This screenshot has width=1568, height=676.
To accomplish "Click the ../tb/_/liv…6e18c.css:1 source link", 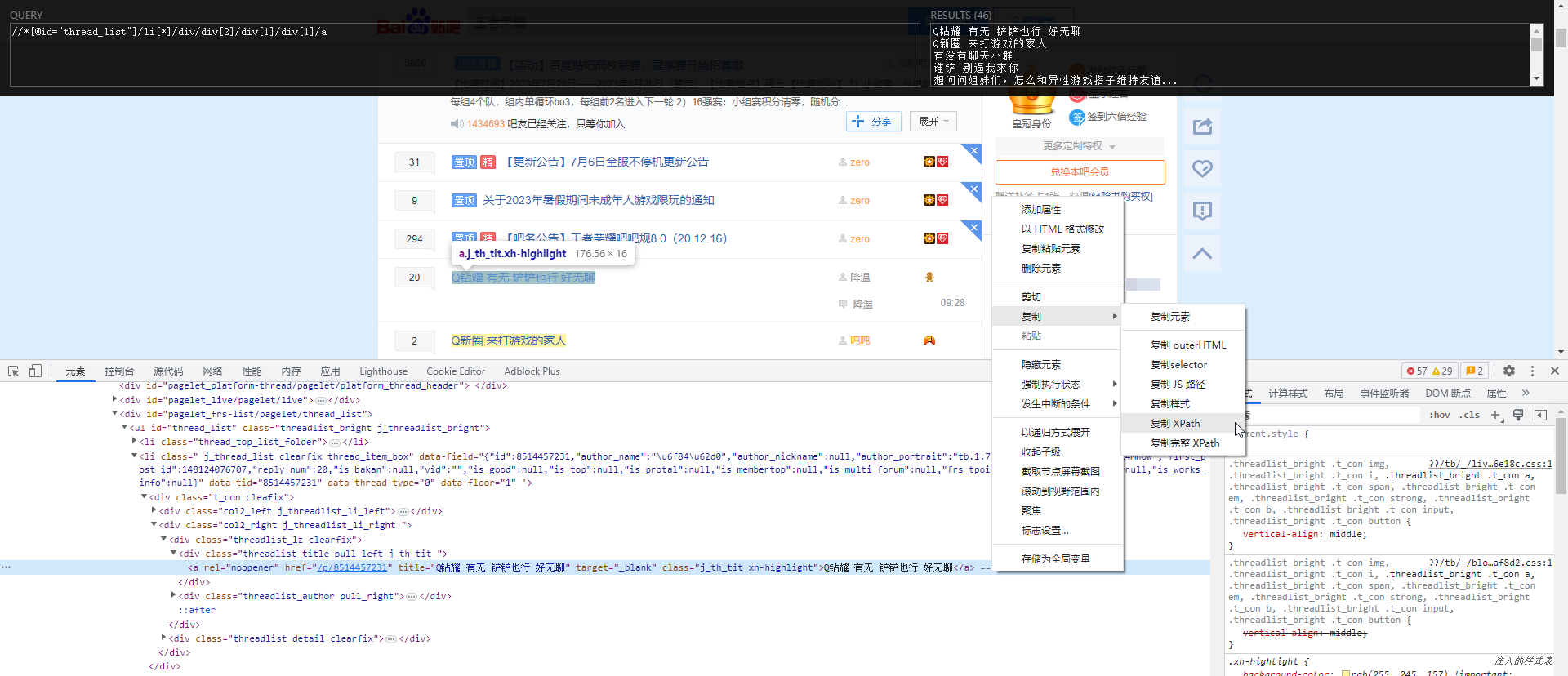I will click(x=1490, y=464).
